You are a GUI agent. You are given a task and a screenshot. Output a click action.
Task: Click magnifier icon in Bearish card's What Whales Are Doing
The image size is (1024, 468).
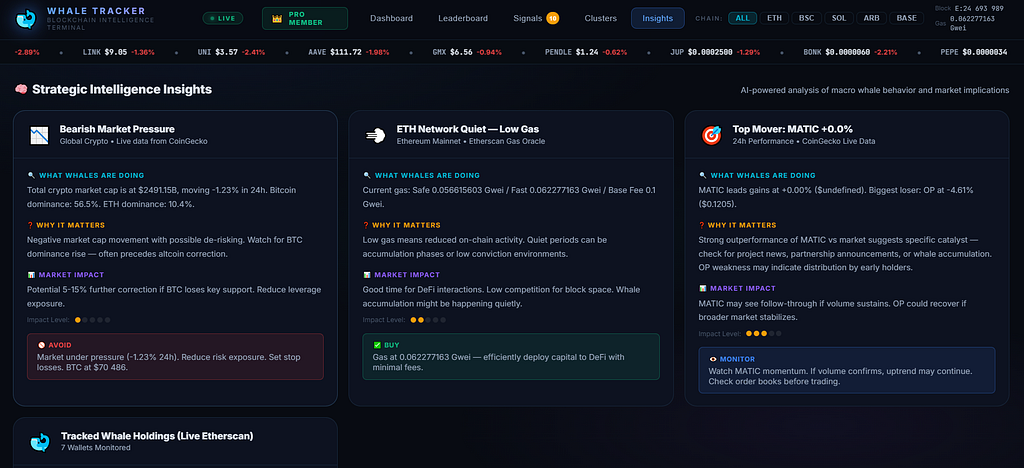[31, 175]
